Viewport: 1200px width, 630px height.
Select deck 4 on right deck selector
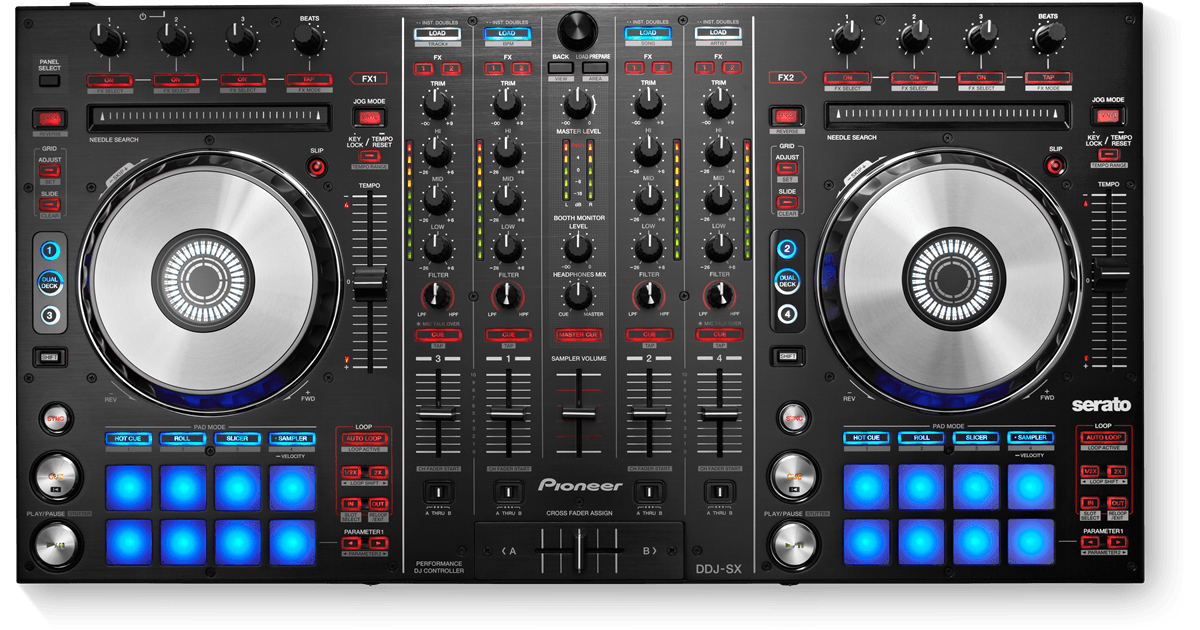[788, 316]
